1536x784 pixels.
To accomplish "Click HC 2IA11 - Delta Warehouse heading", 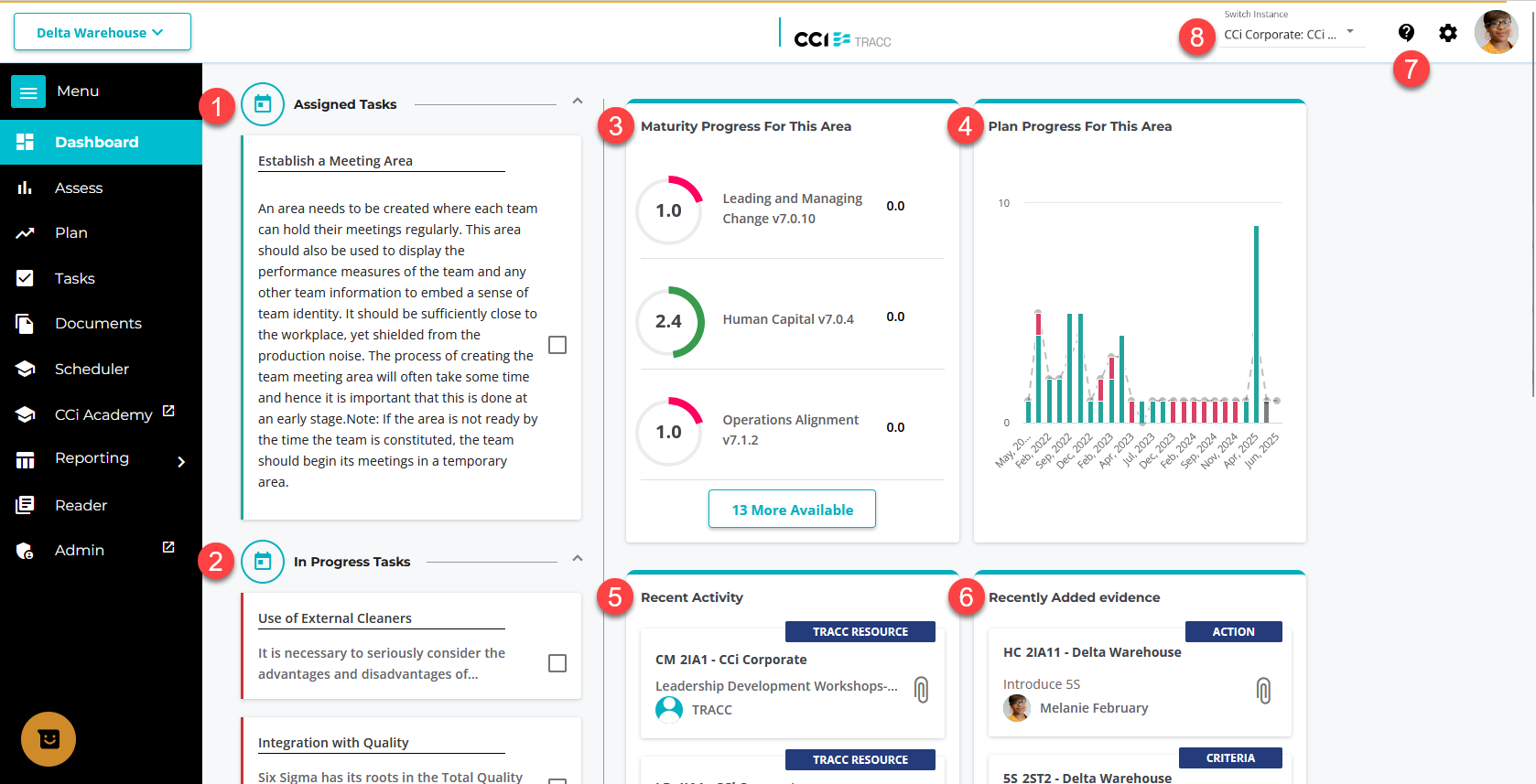I will (1092, 652).
